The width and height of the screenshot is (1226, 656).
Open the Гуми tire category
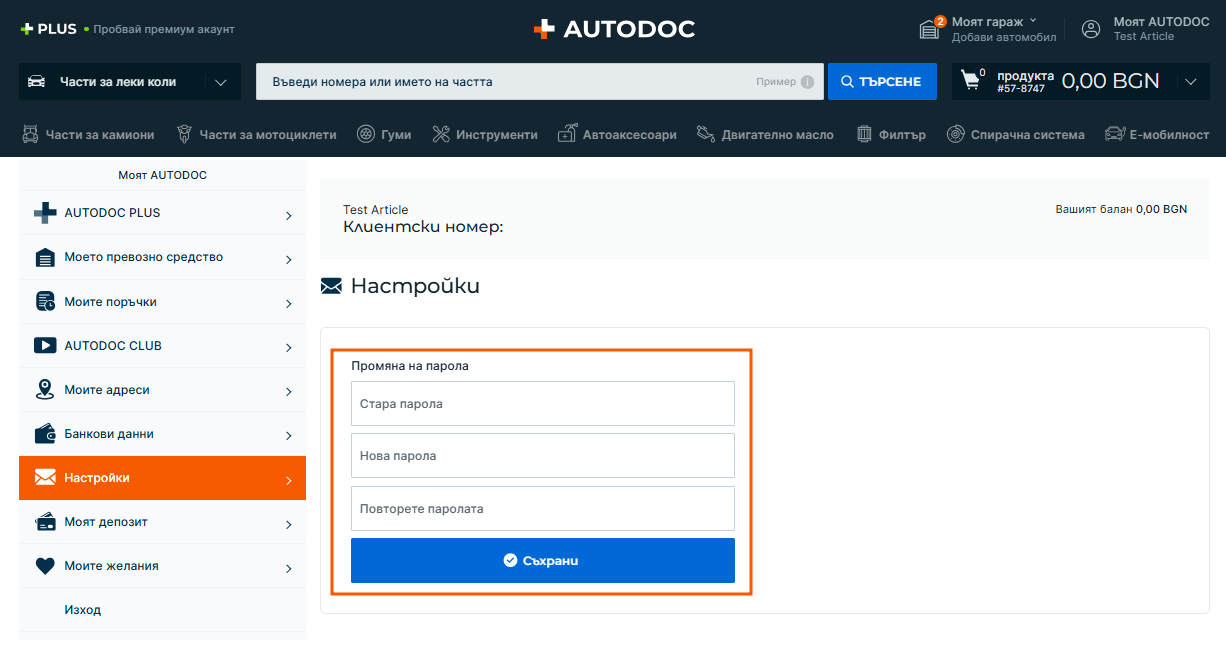[x=384, y=134]
